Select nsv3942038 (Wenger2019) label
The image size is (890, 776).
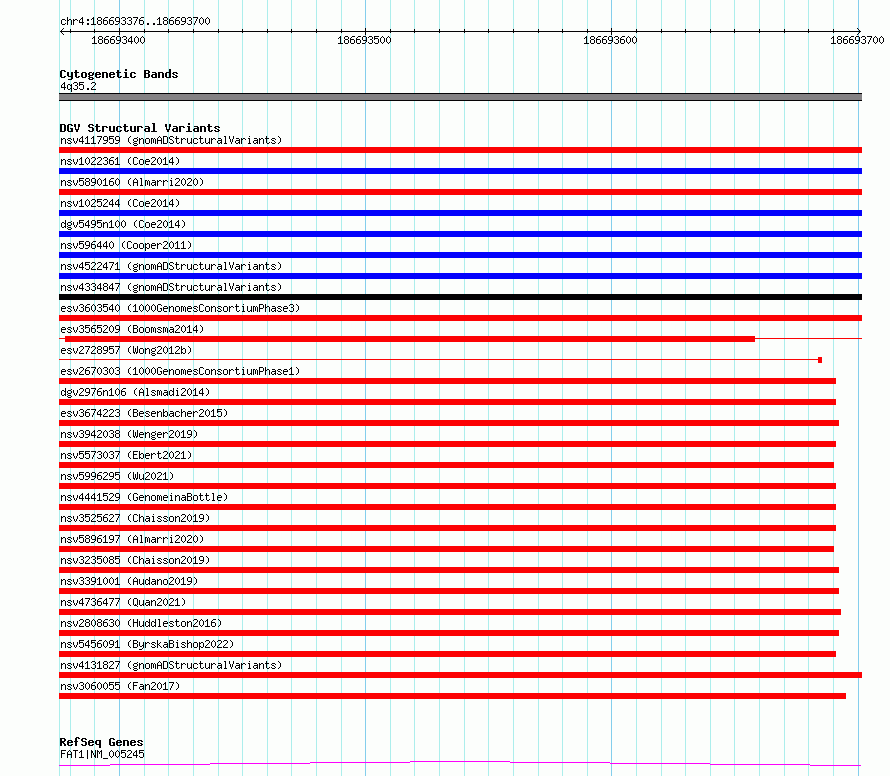(x=129, y=434)
